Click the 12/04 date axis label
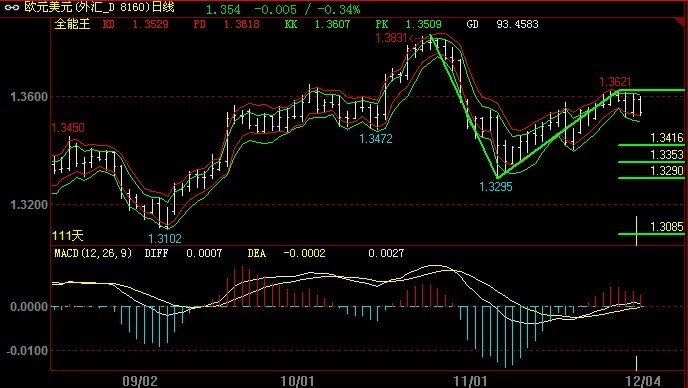The width and height of the screenshot is (688, 388). pyautogui.click(x=643, y=381)
